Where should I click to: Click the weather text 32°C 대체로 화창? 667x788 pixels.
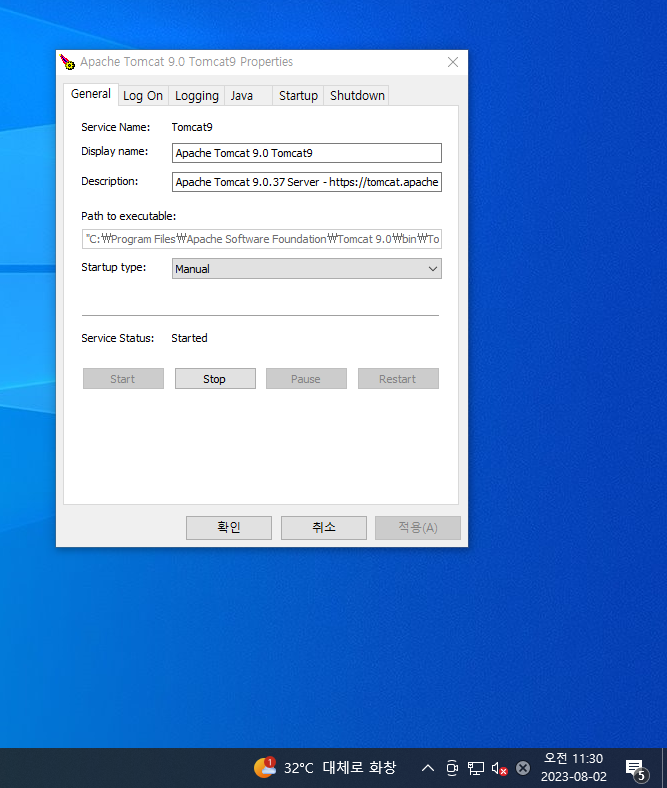pos(340,768)
